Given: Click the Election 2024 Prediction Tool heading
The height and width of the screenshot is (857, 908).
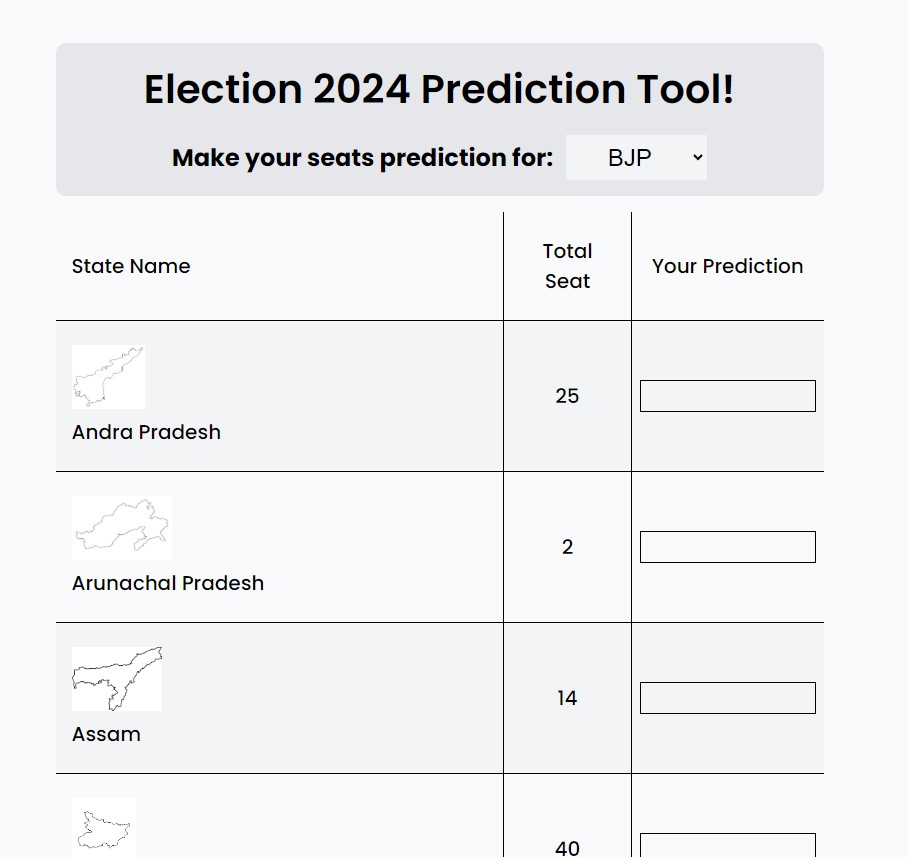Looking at the screenshot, I should (439, 89).
